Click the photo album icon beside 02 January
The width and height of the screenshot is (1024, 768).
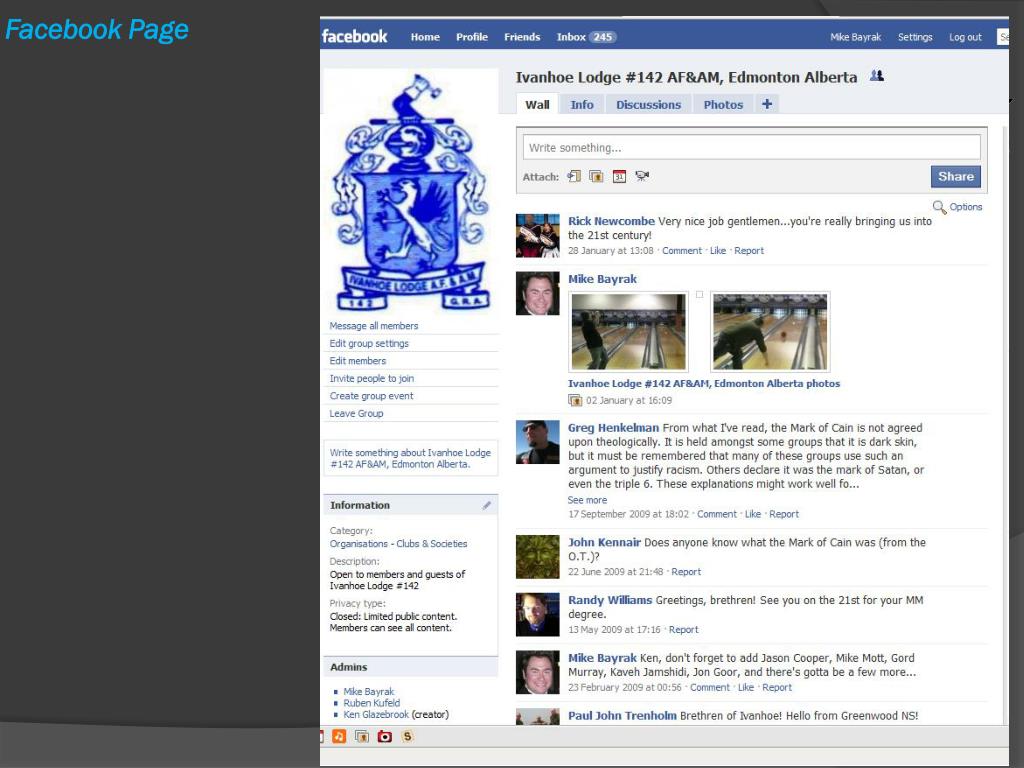(575, 400)
